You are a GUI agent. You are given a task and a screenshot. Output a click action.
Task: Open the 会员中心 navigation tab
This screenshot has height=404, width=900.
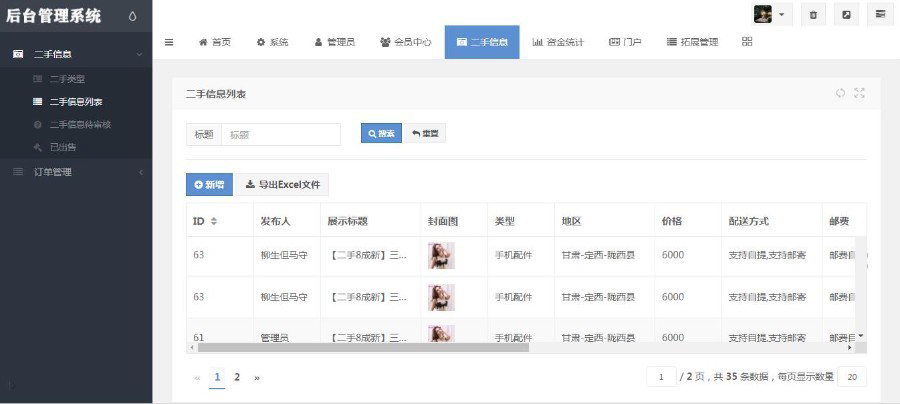[406, 42]
